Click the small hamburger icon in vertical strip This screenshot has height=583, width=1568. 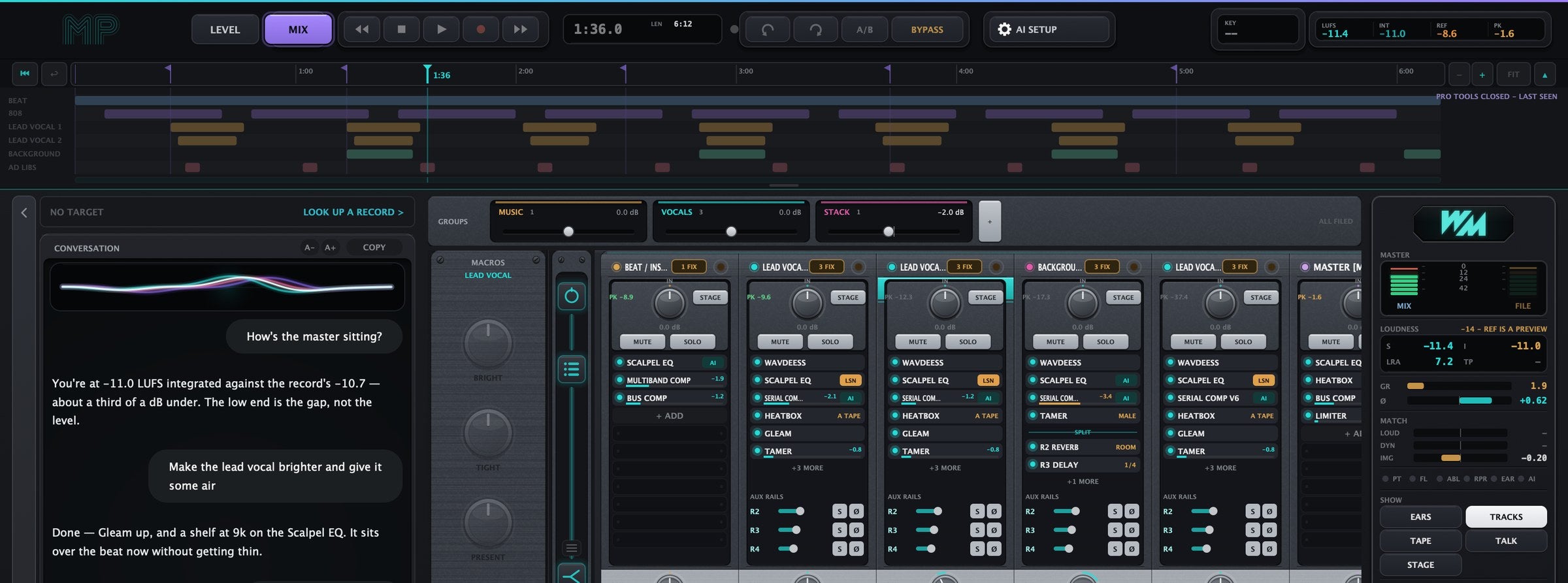pos(572,548)
